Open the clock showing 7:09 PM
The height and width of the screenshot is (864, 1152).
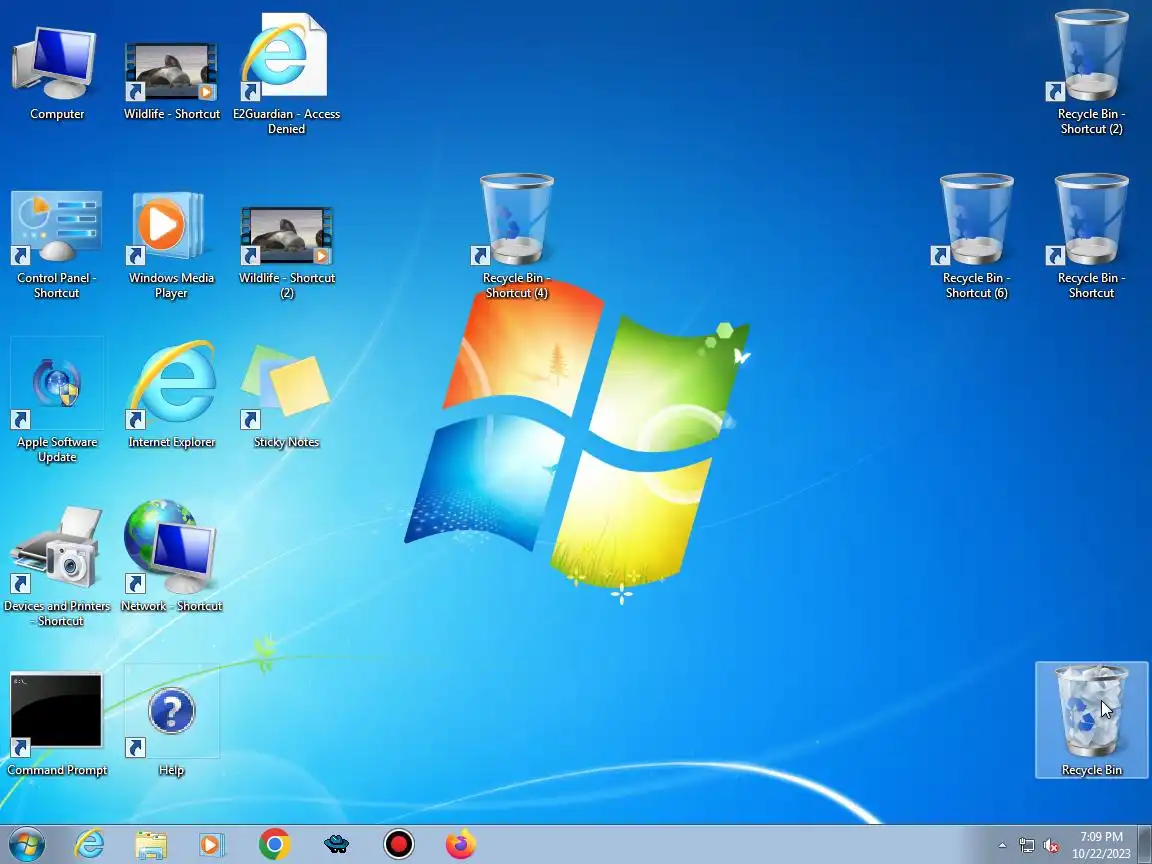1101,845
